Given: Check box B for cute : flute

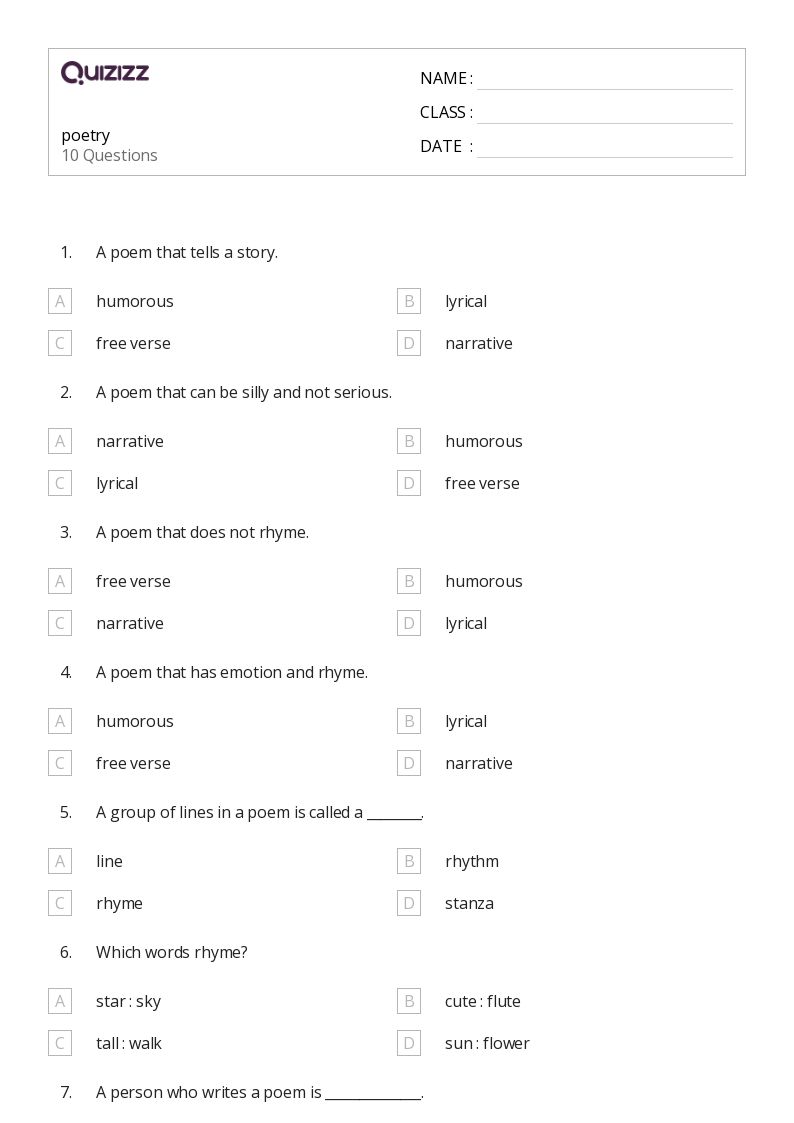Looking at the screenshot, I should 409,1001.
